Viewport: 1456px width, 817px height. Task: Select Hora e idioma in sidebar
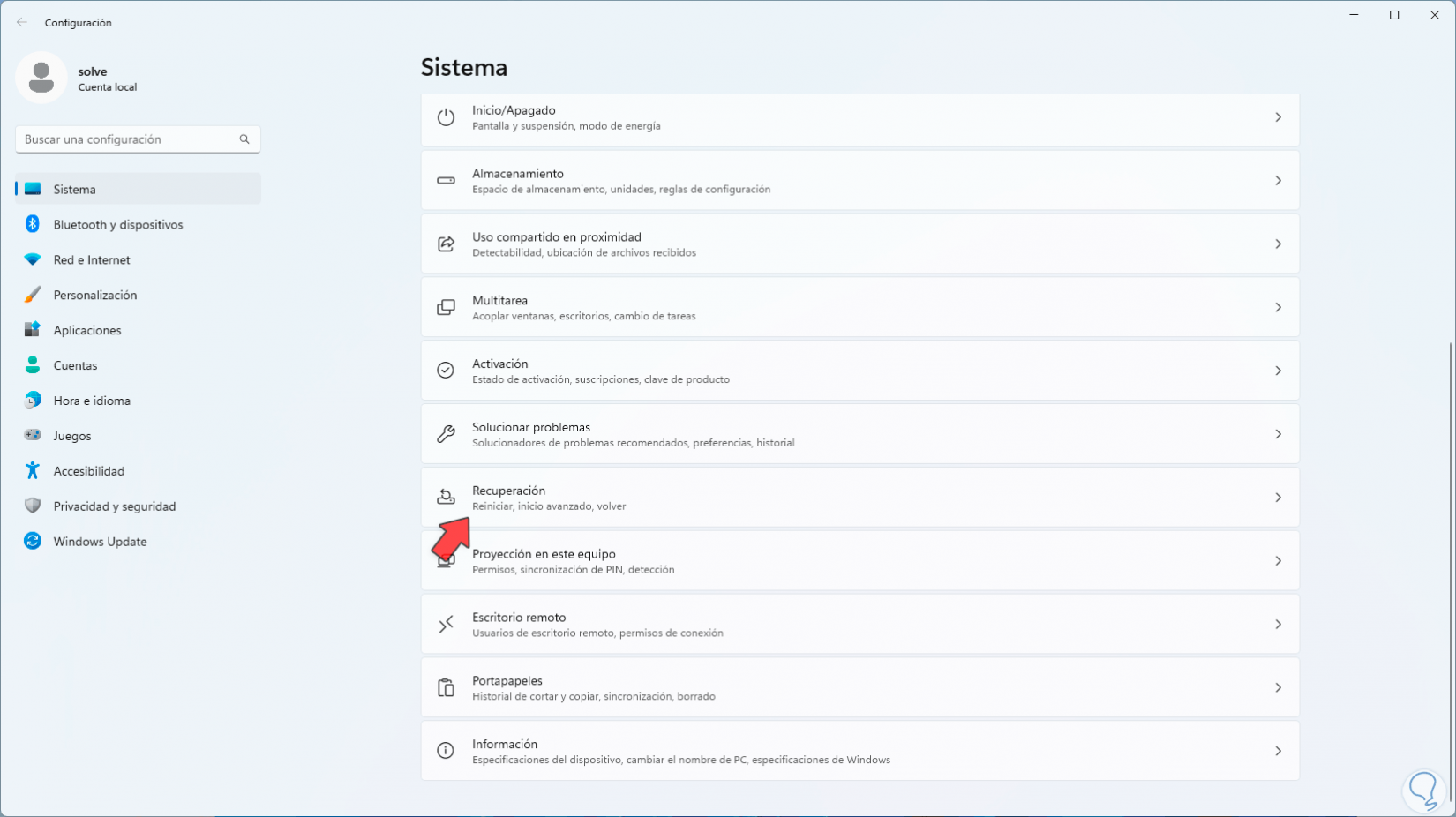(x=92, y=401)
